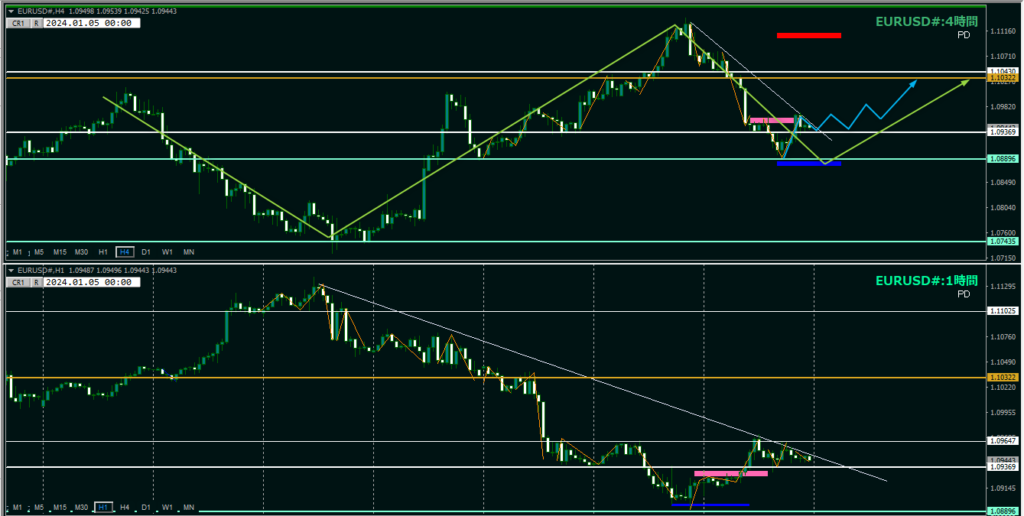Switch the upper chart to M1 timeframe
This screenshot has width=1024, height=516.
(18, 252)
